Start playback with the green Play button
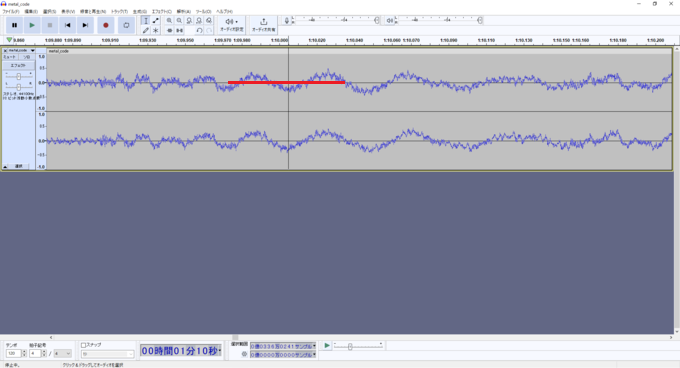The height and width of the screenshot is (368, 680). (x=32, y=25)
